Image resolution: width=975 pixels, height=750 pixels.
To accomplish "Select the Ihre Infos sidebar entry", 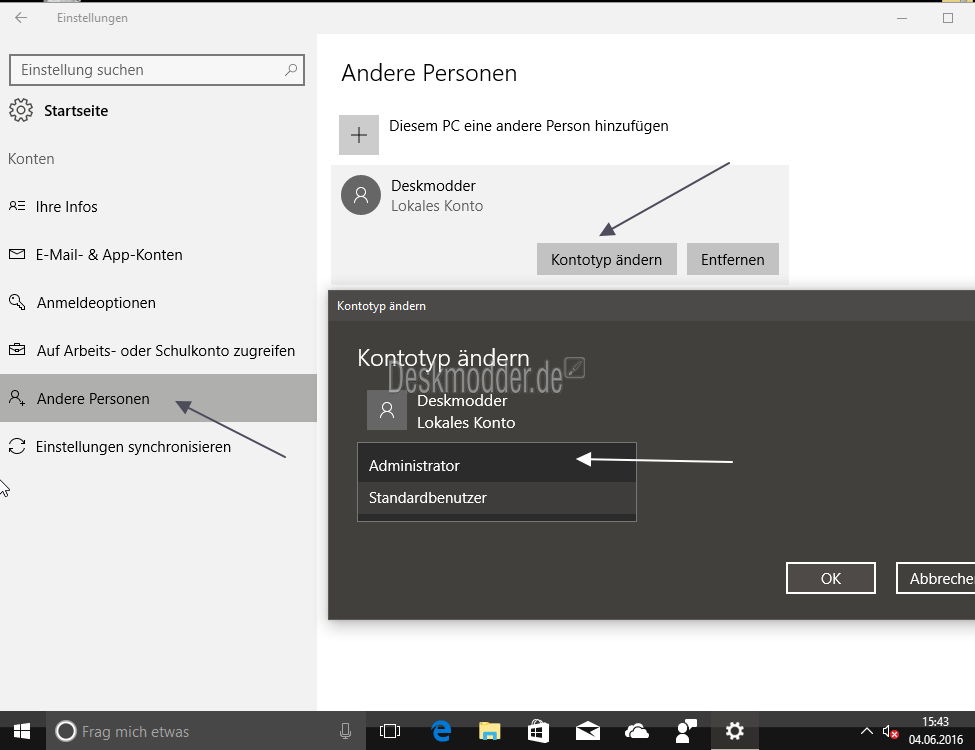I will pos(159,206).
